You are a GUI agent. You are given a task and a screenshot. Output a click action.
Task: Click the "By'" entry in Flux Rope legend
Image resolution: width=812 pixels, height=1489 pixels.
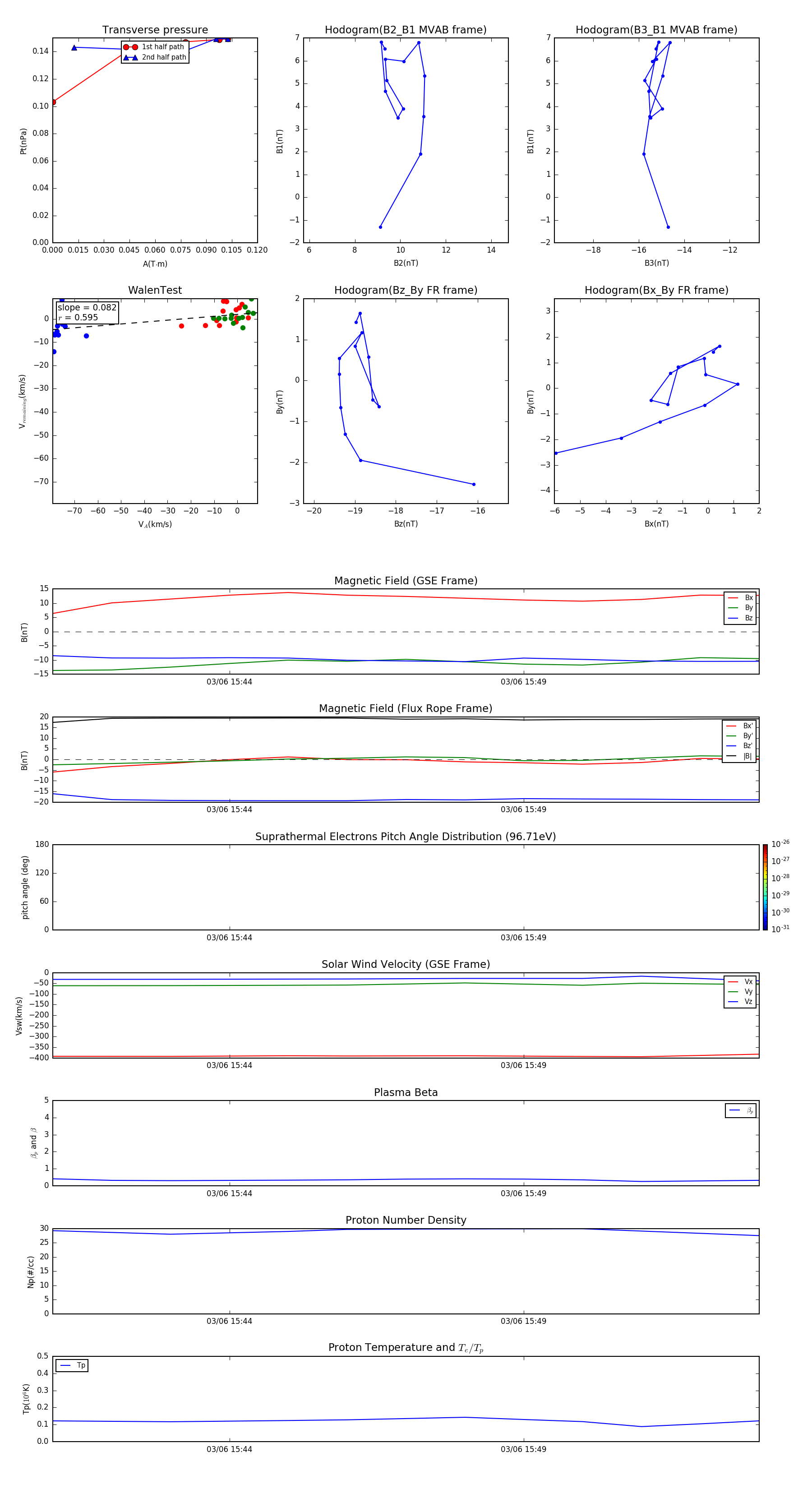739,736
